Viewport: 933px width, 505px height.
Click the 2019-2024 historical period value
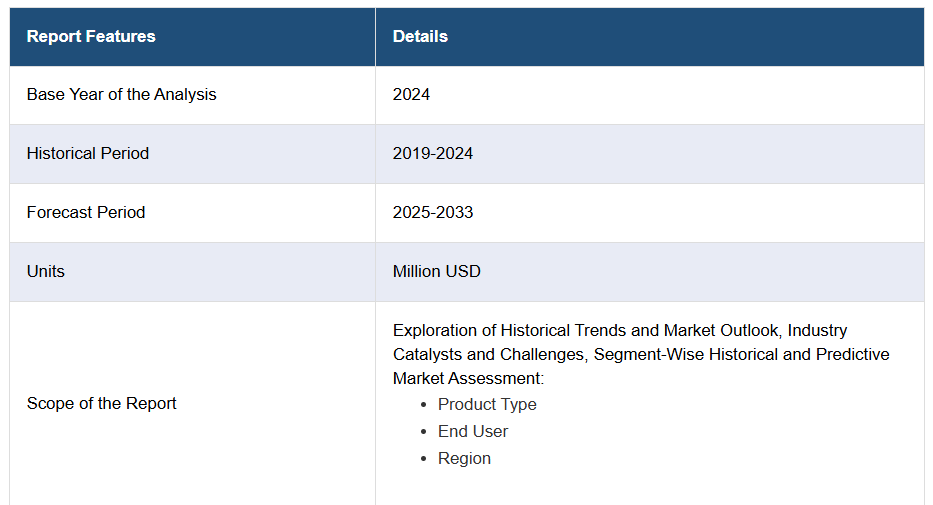click(x=433, y=153)
